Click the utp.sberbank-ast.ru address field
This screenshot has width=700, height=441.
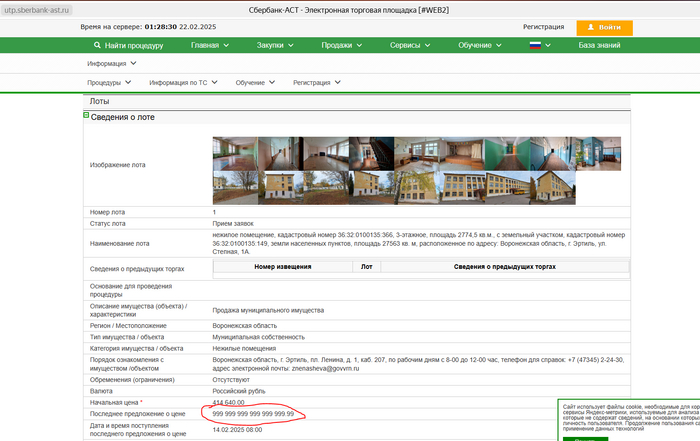37,10
